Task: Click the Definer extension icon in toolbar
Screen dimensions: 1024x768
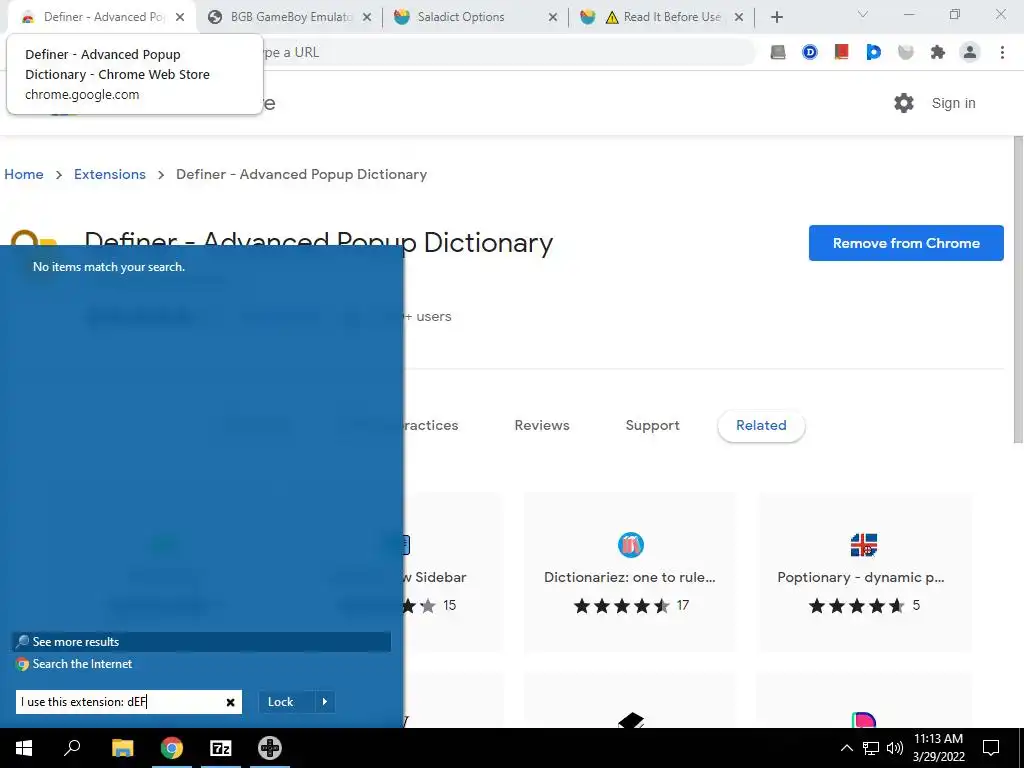Action: point(810,52)
